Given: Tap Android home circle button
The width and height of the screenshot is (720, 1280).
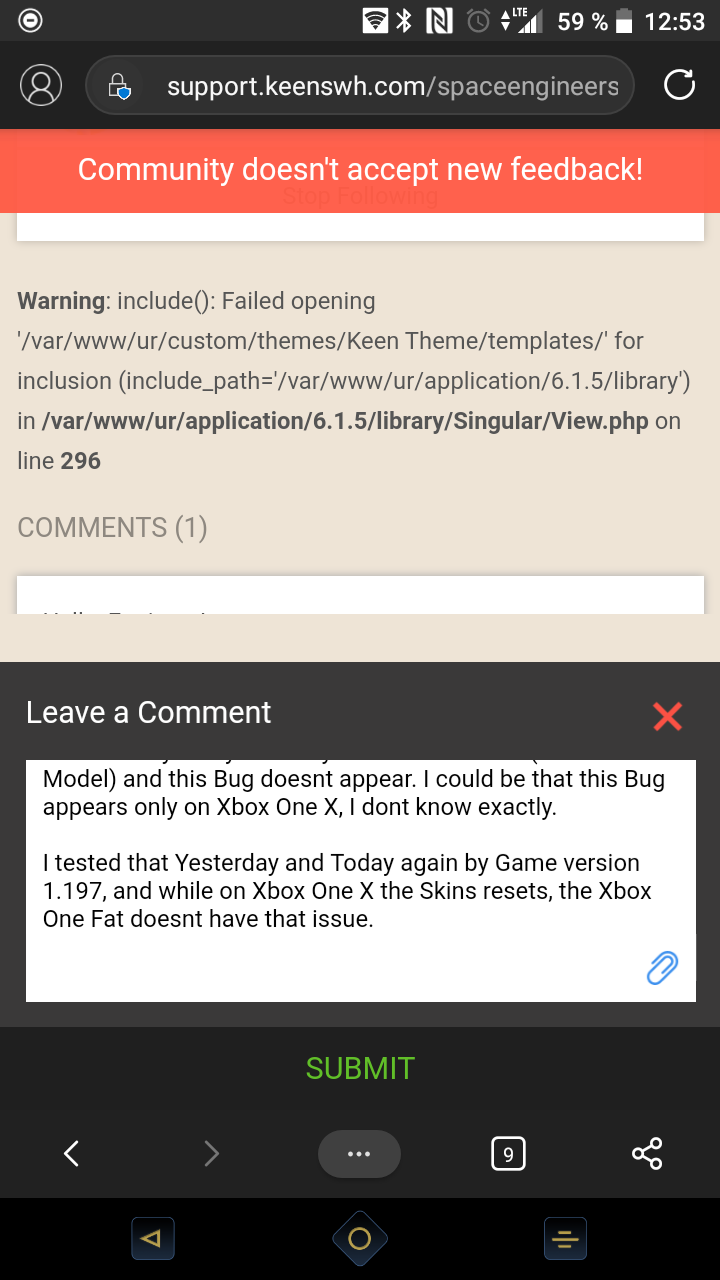Looking at the screenshot, I should (x=360, y=1239).
